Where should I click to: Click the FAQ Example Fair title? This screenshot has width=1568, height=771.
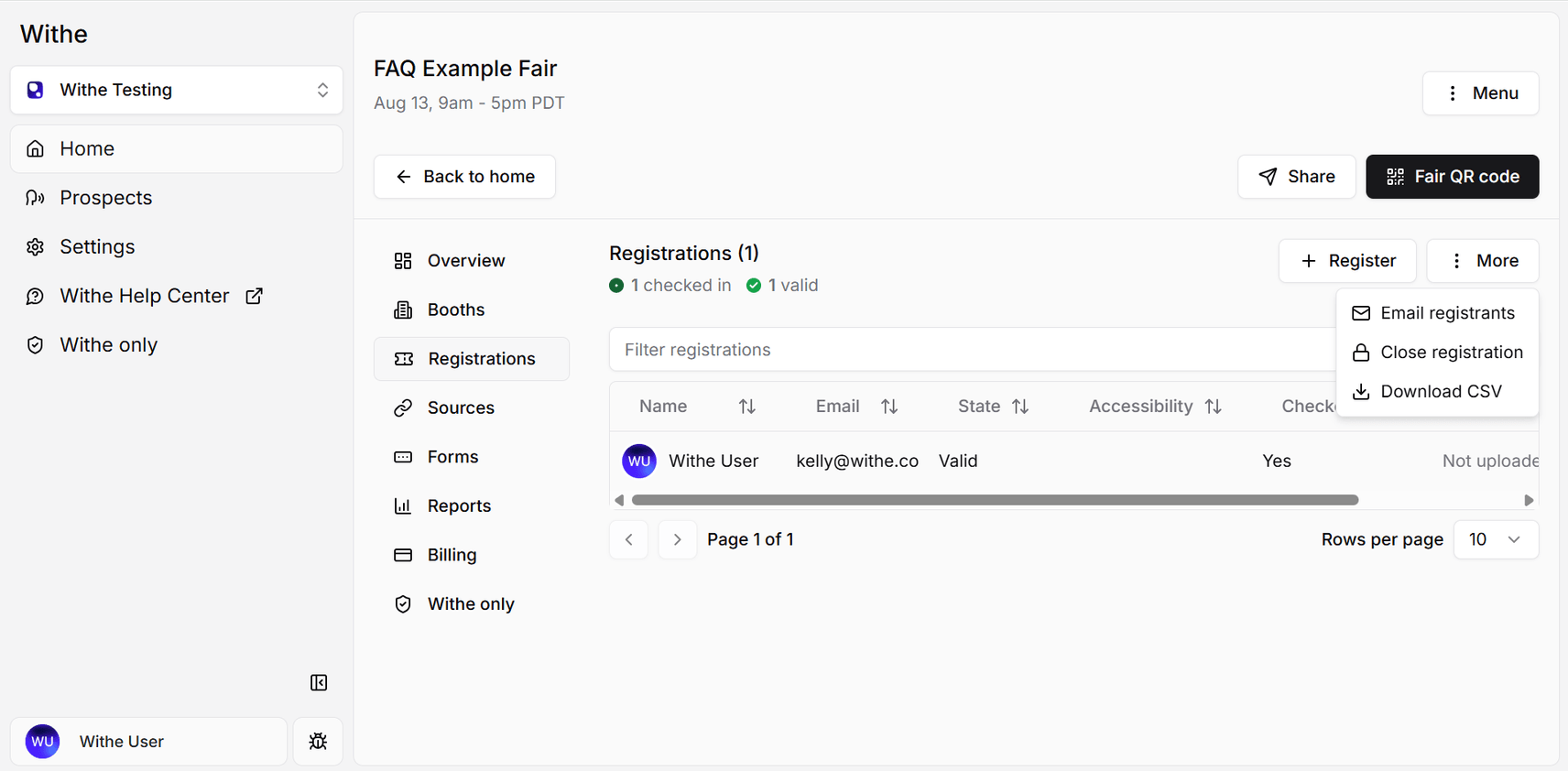(465, 69)
